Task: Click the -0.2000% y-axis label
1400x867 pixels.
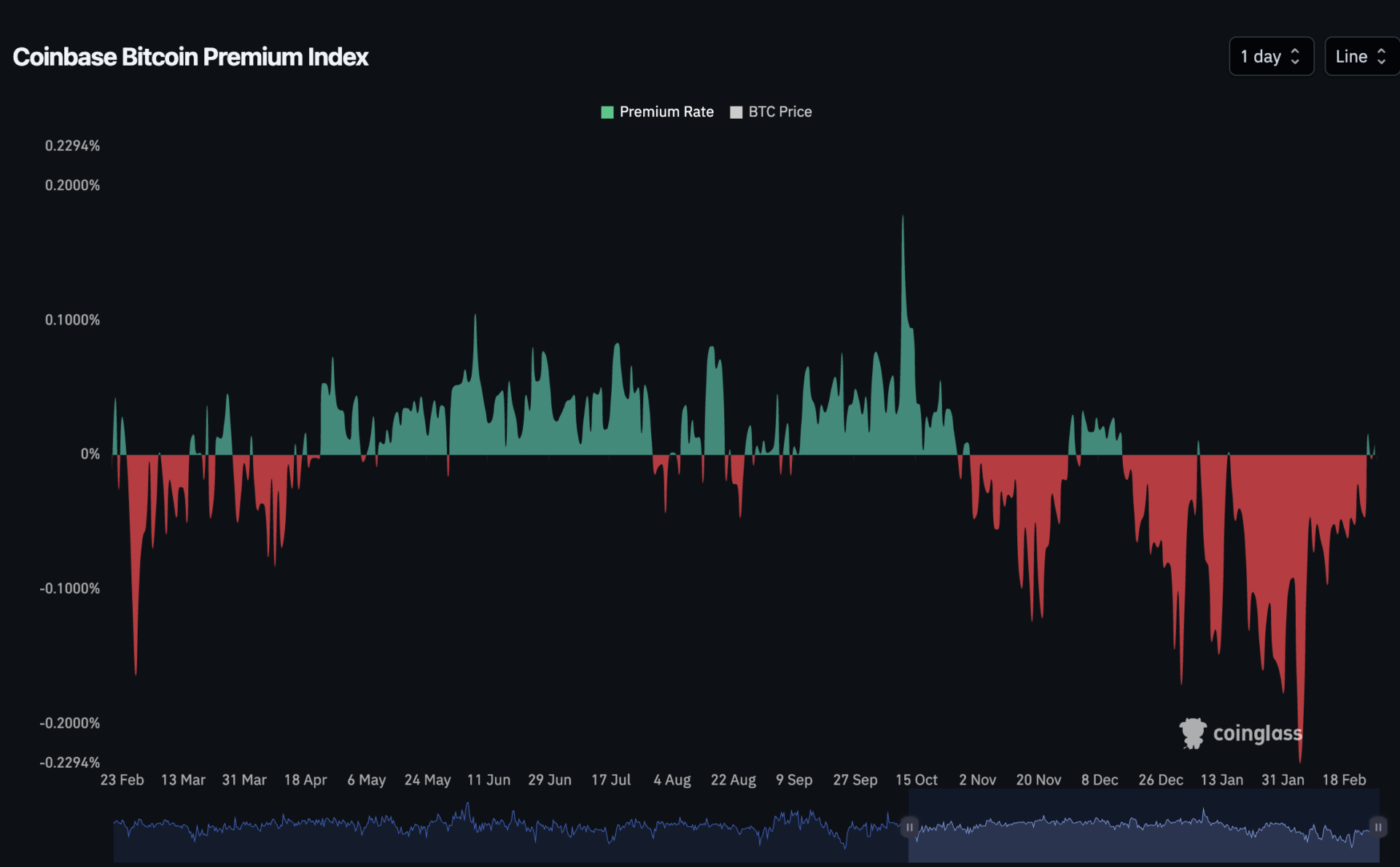Action: [x=70, y=723]
